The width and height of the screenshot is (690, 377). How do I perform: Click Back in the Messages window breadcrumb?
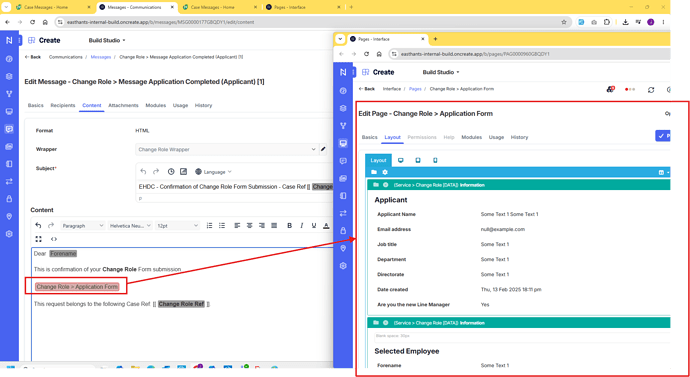click(33, 57)
